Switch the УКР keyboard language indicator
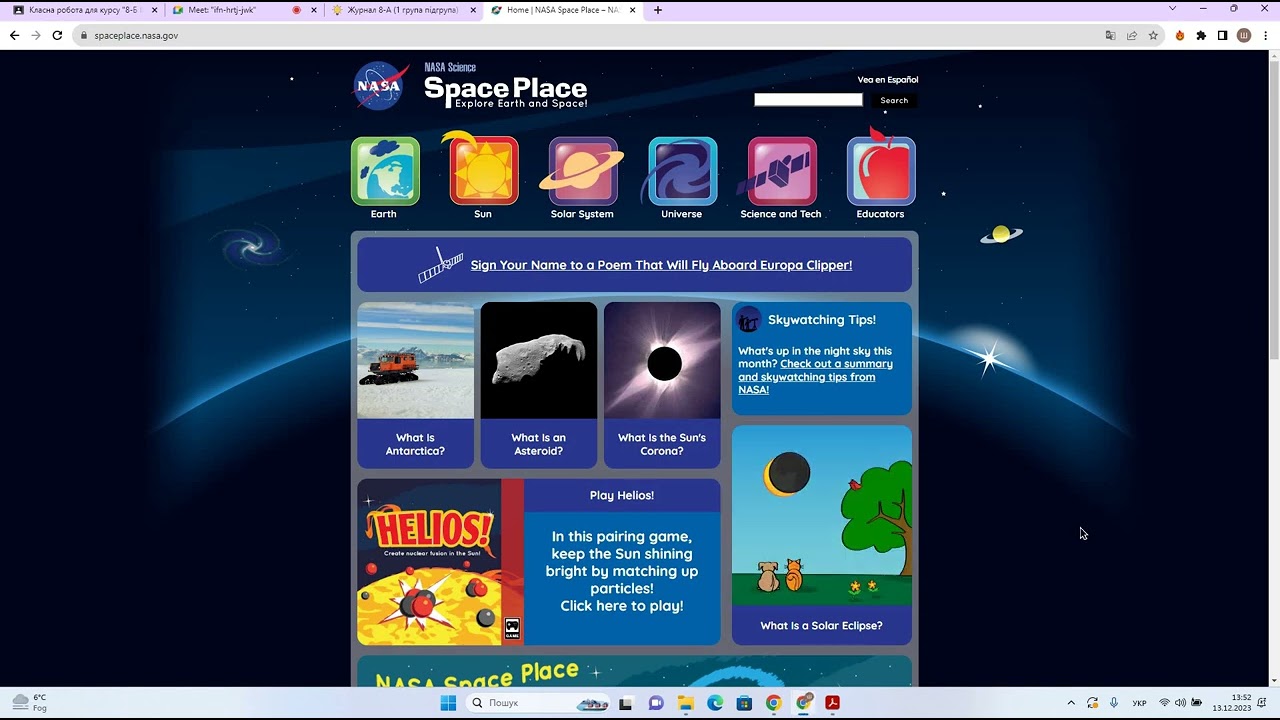Screen dimensions: 1280x720 pyautogui.click(x=1139, y=703)
